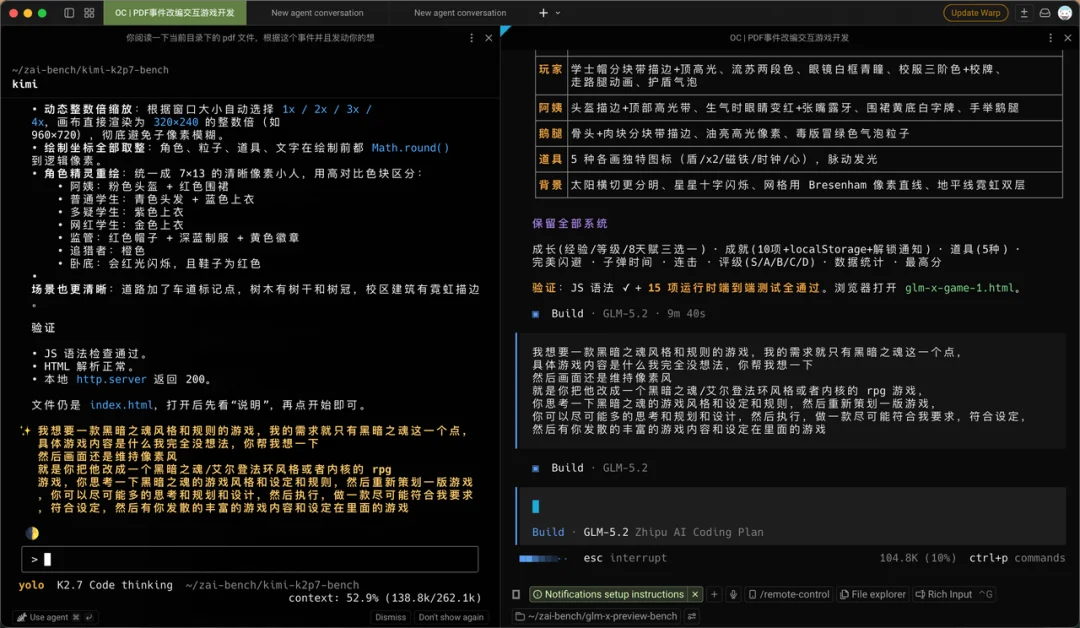Open left pane three-dot options menu
This screenshot has width=1080, height=628.
coord(471,38)
